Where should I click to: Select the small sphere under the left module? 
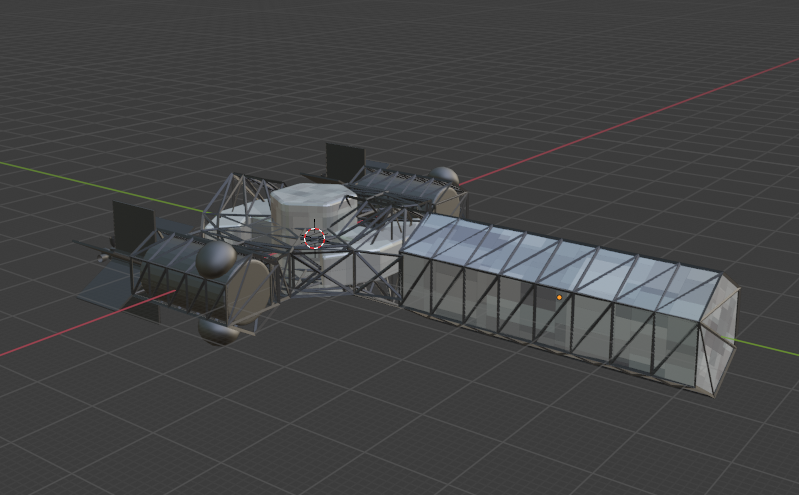tap(218, 332)
